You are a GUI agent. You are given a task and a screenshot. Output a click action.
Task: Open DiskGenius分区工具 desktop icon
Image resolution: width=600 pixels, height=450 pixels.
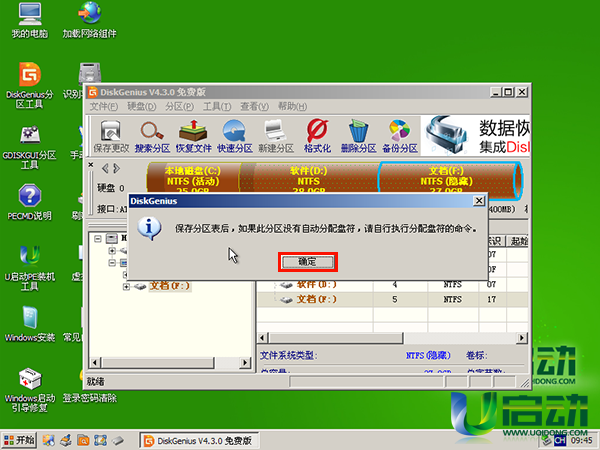click(29, 86)
